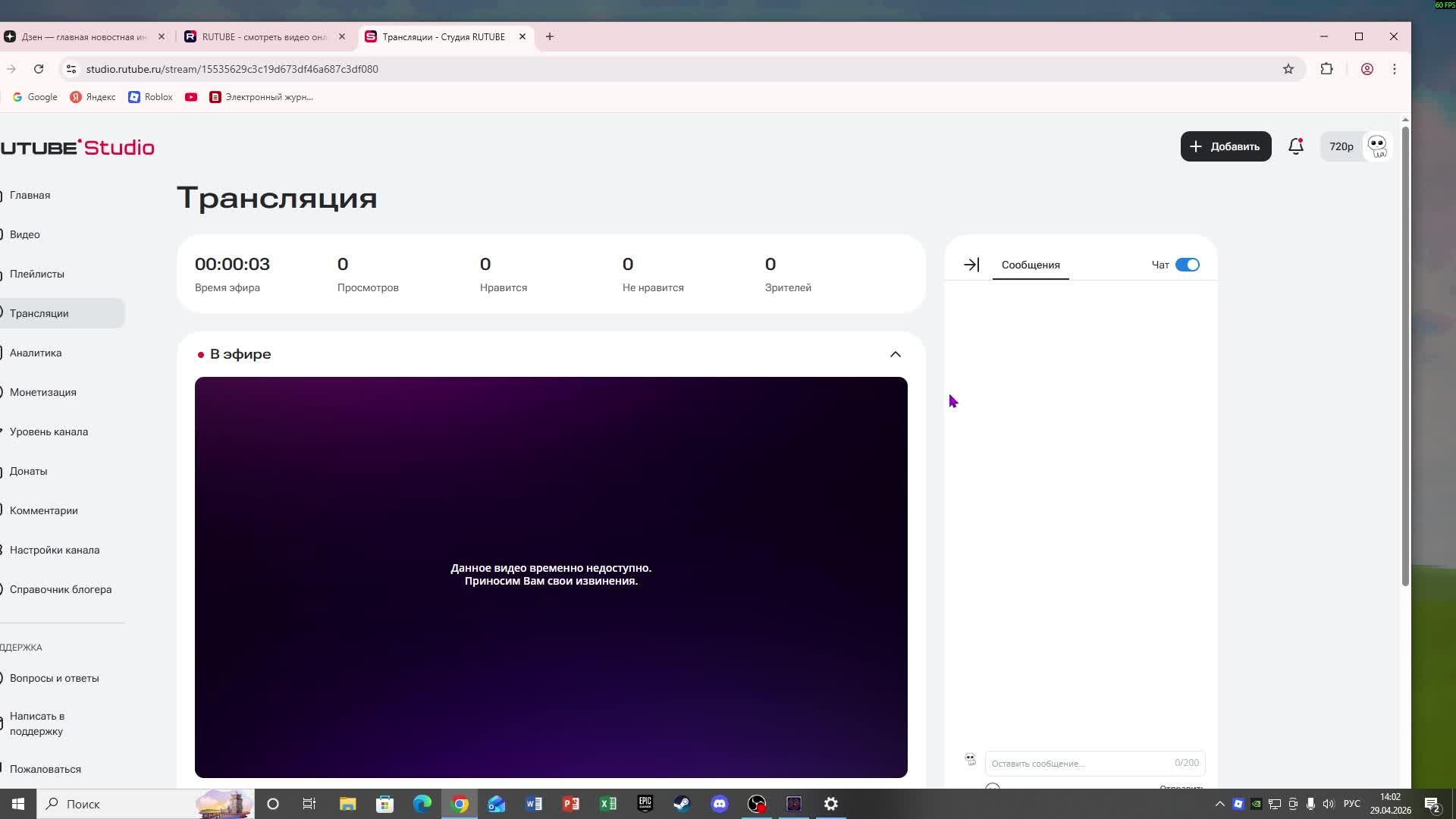The height and width of the screenshot is (819, 1456).
Task: Open the channel avatar profile menu
Action: coord(1376,146)
